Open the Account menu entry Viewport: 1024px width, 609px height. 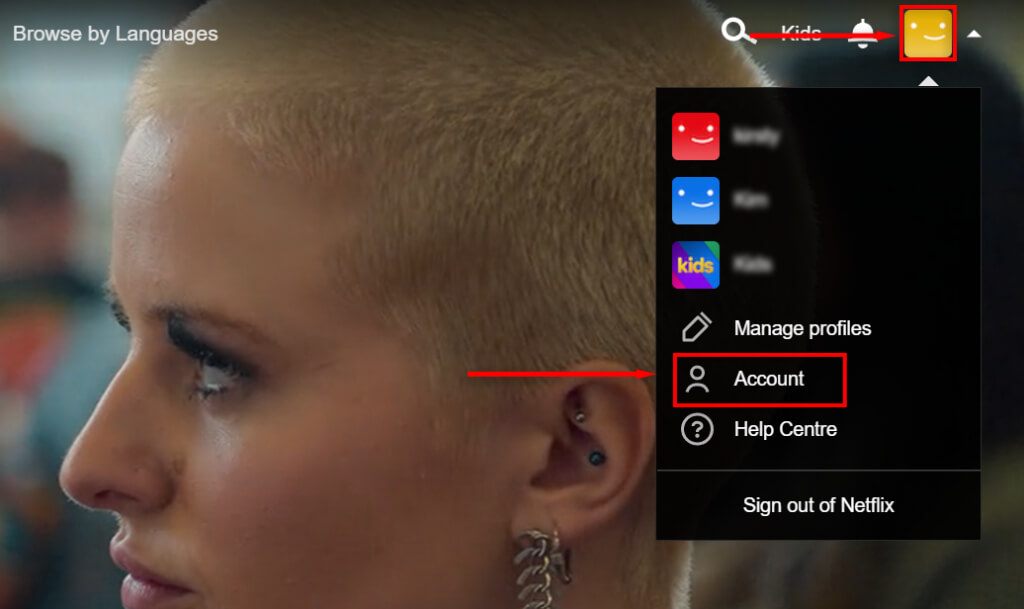pyautogui.click(x=769, y=379)
